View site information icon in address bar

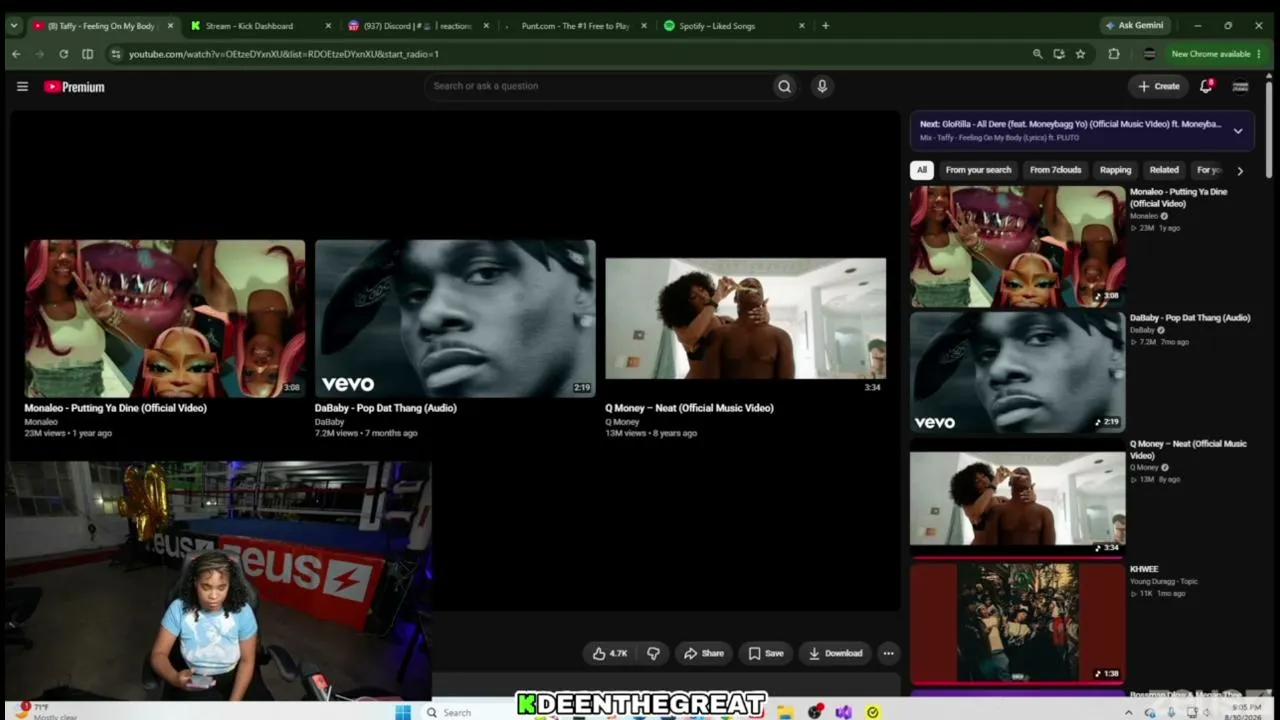115,54
